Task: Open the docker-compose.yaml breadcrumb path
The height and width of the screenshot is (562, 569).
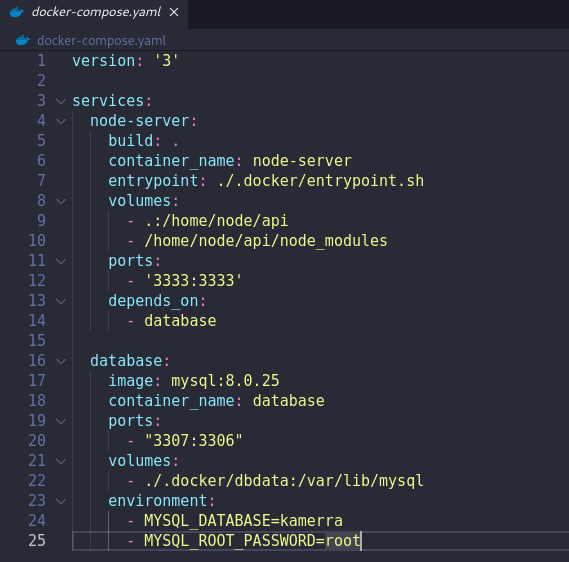Action: 102,41
